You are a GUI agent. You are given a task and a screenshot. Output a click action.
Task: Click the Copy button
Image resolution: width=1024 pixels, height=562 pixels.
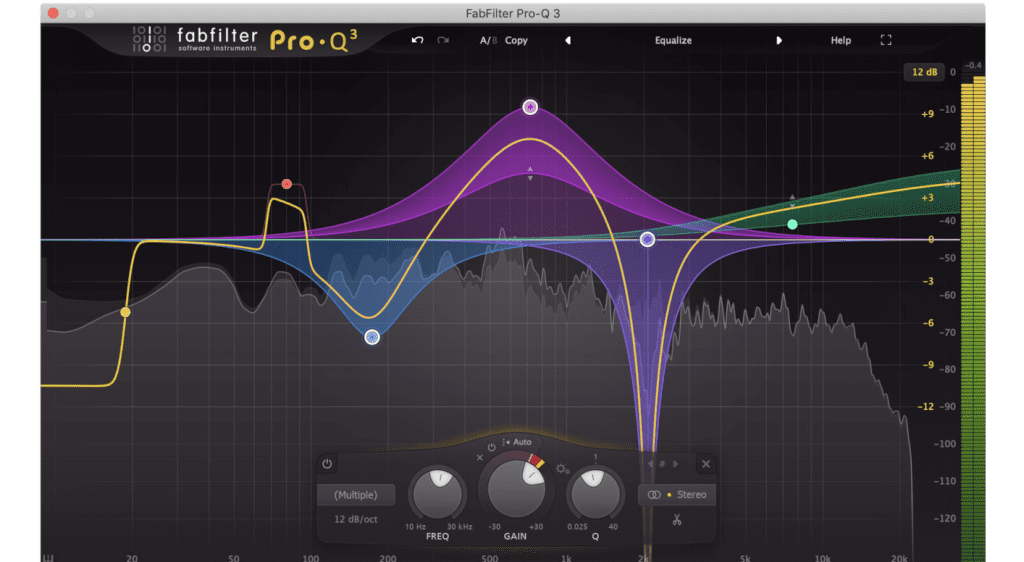(516, 40)
